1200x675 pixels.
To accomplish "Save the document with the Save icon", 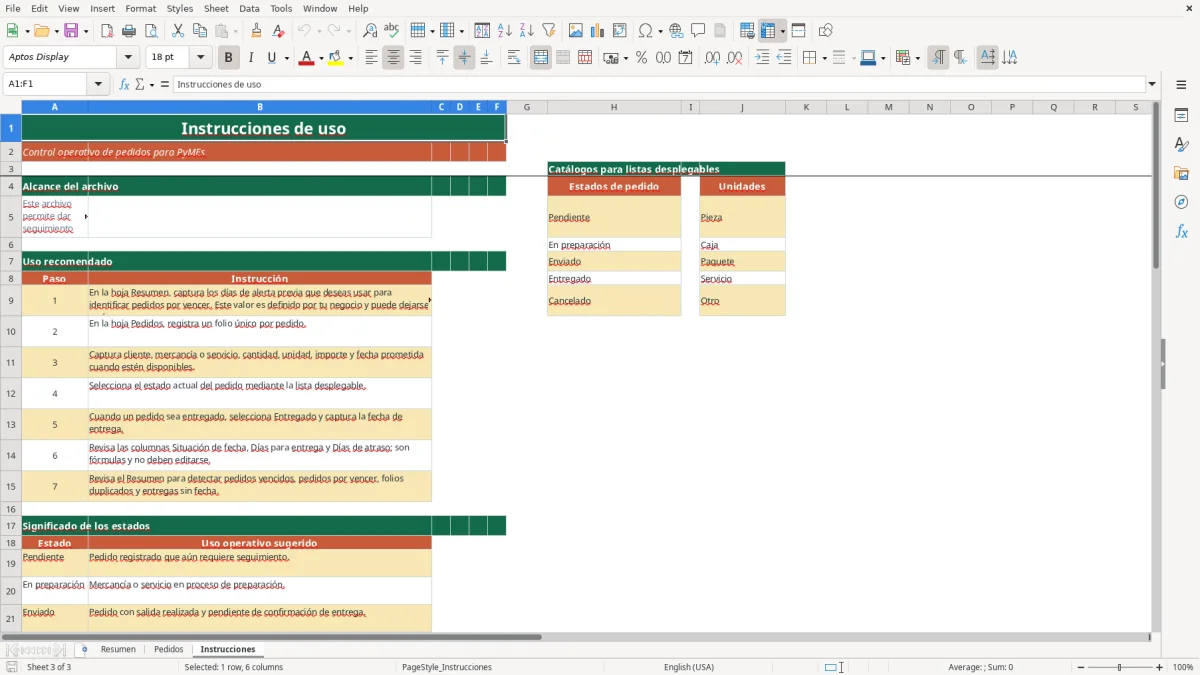I will click(x=71, y=31).
